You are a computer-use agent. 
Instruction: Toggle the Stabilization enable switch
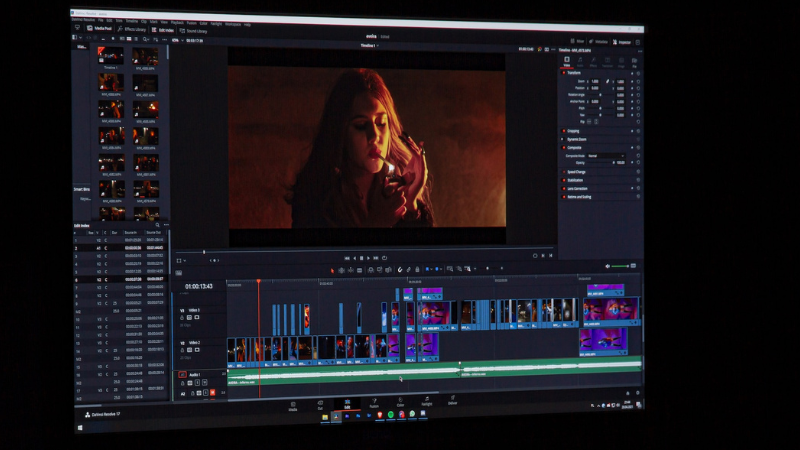pyautogui.click(x=564, y=180)
